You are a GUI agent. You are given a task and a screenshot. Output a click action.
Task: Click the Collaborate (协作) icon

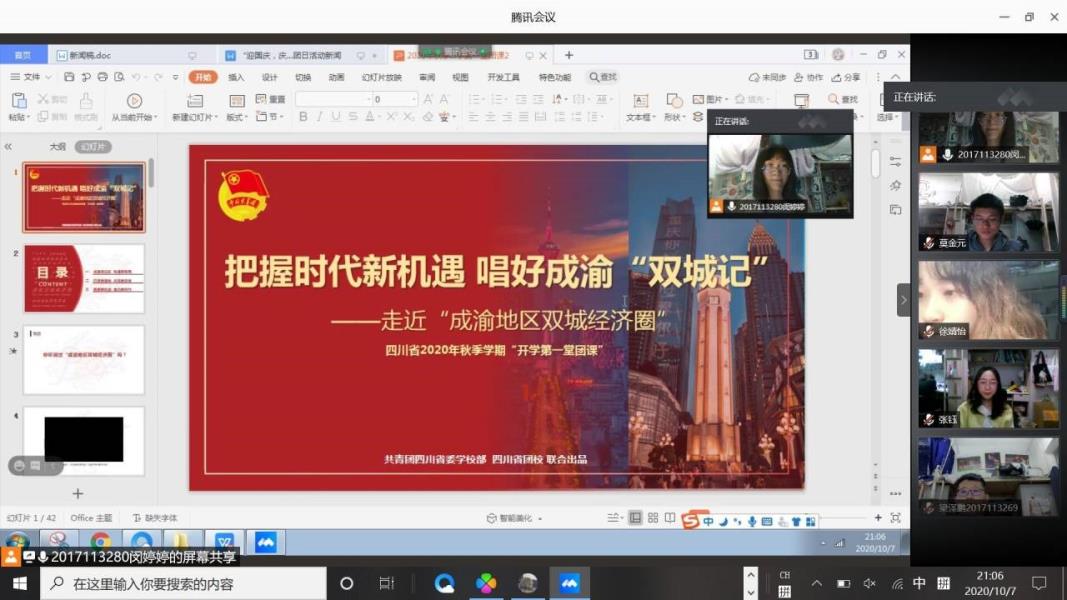[x=799, y=77]
